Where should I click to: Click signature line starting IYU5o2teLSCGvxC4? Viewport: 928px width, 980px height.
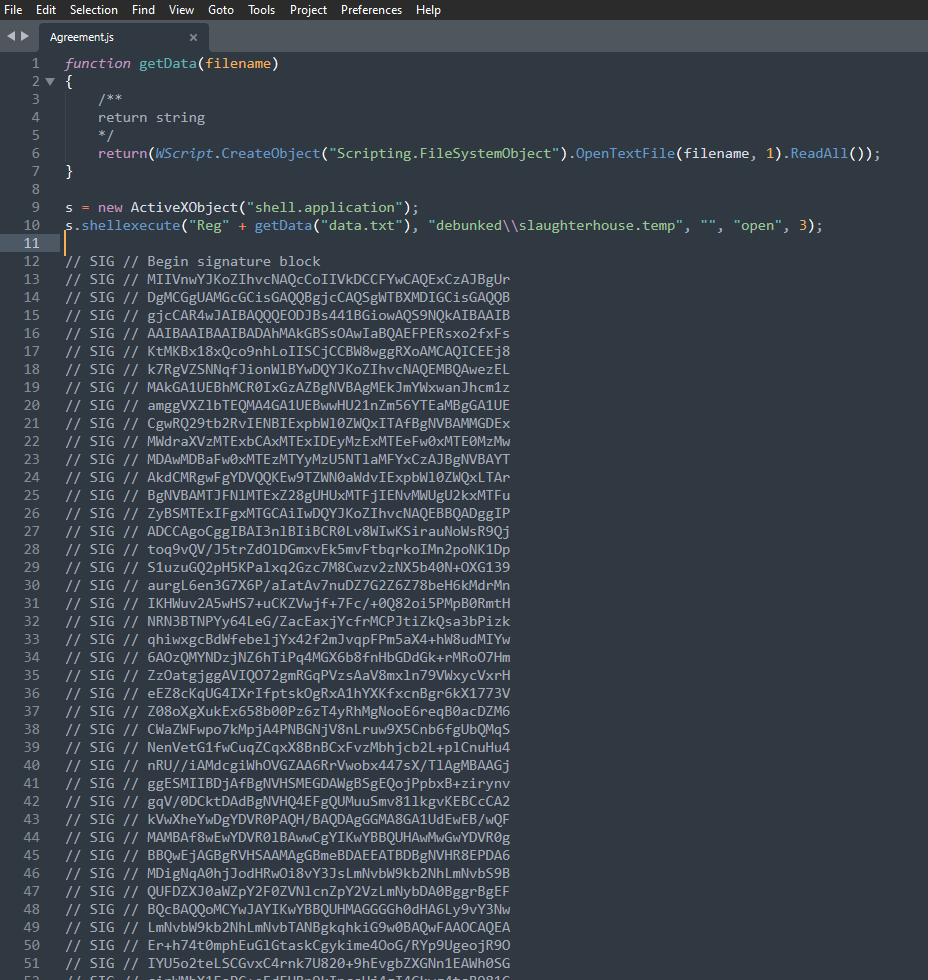pyautogui.click(x=328, y=963)
